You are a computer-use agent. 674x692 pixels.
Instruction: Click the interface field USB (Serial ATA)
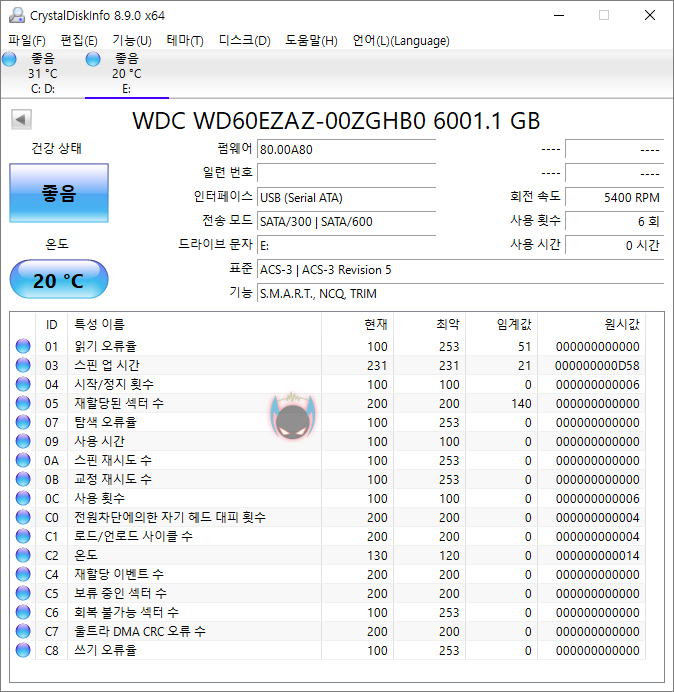(x=346, y=197)
